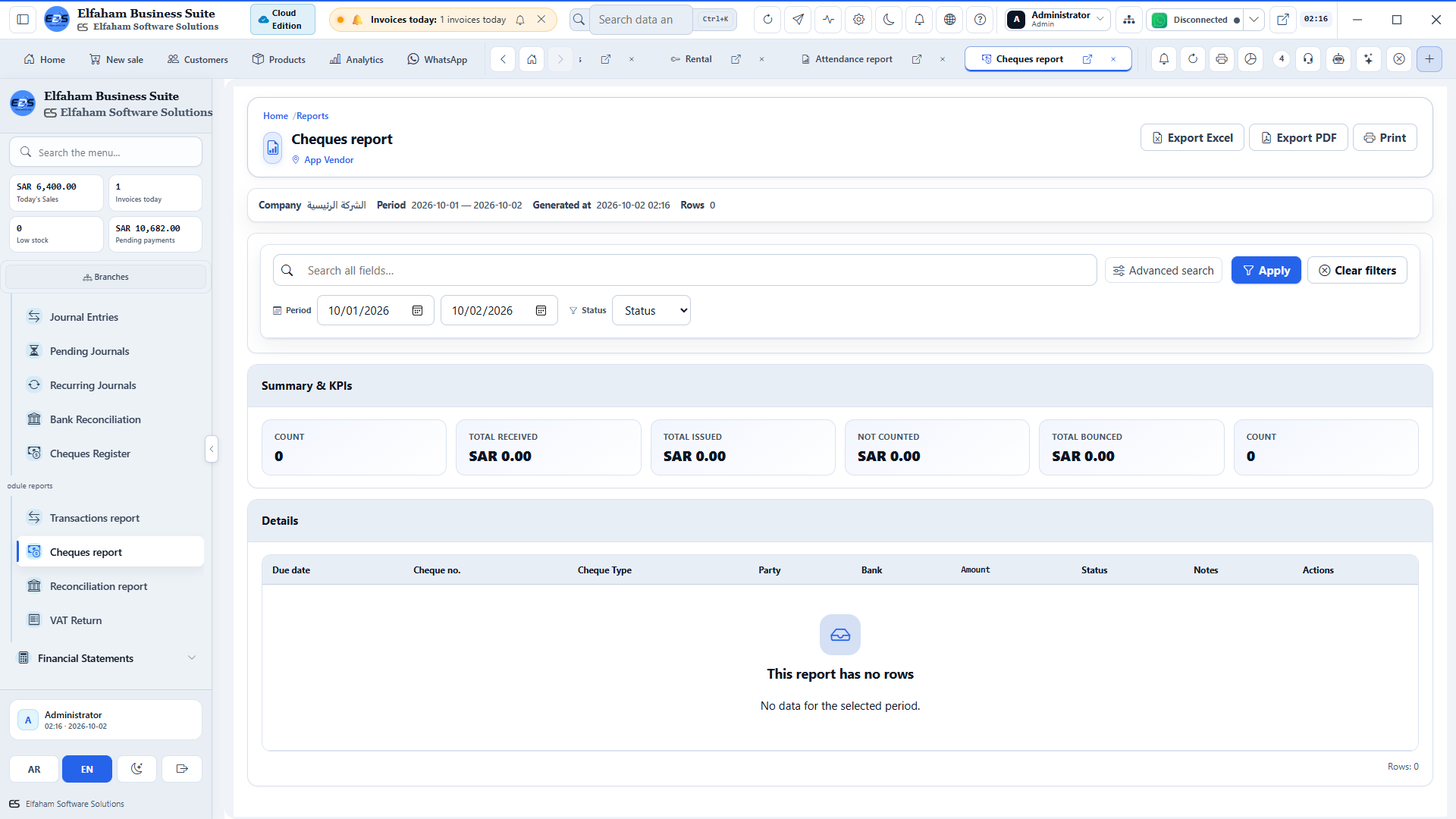The width and height of the screenshot is (1456, 819).
Task: Open the printer icon in tab toolbar
Action: pyautogui.click(x=1221, y=59)
